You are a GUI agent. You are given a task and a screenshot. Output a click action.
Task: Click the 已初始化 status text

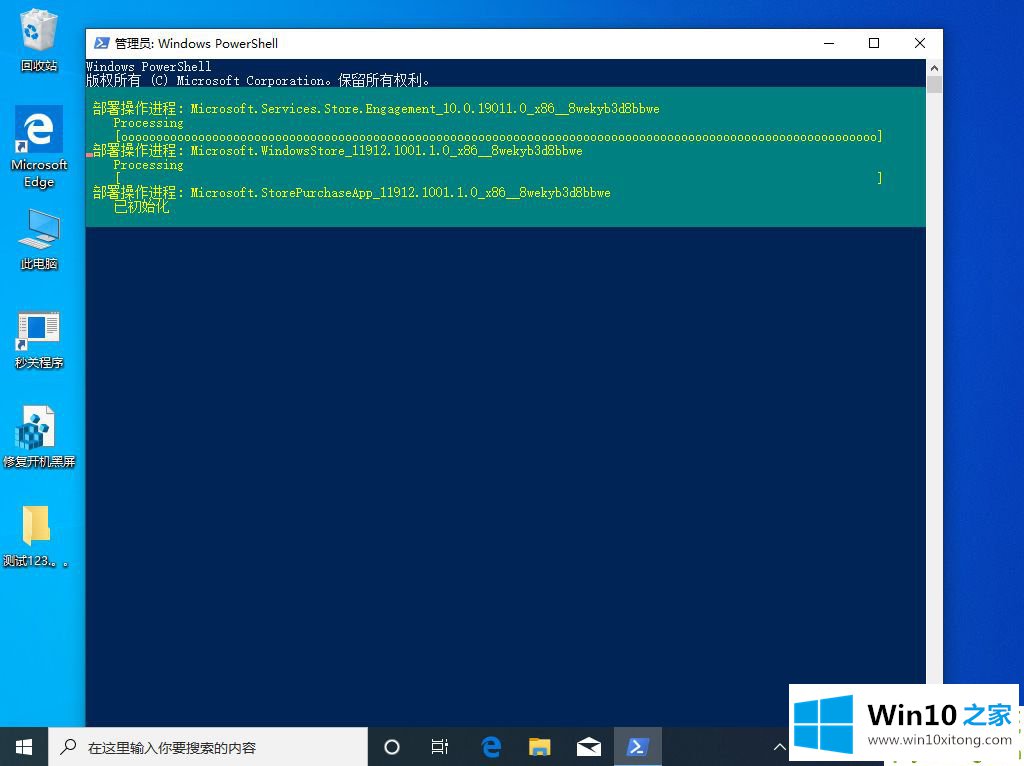pos(141,207)
